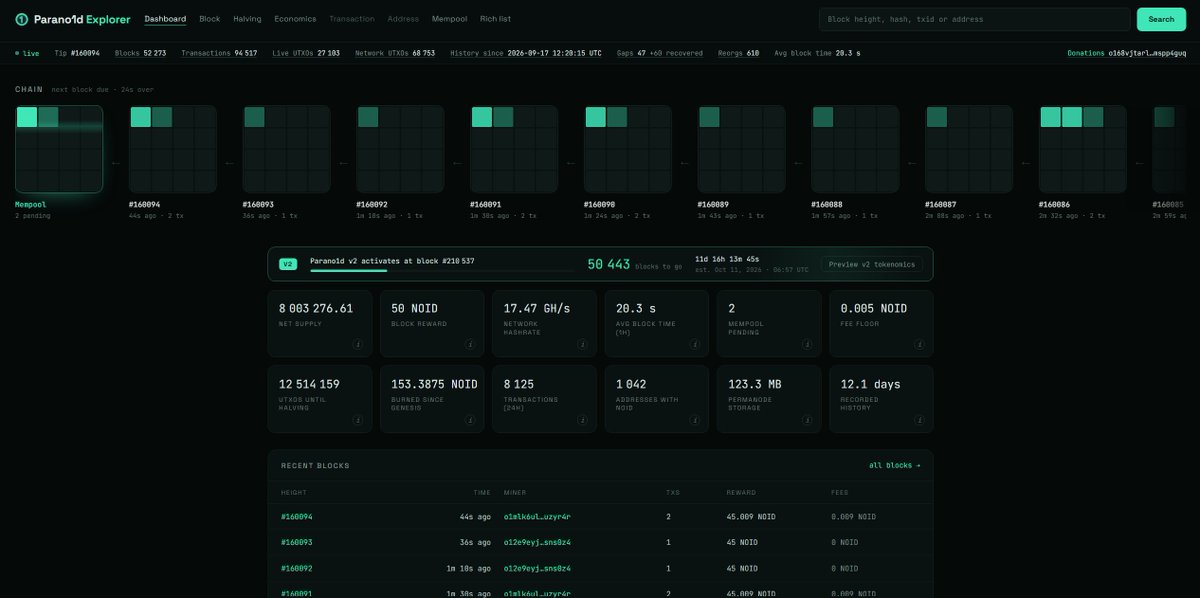Select chain block thumbnail #160094
The image size is (1200, 598).
click(173, 149)
